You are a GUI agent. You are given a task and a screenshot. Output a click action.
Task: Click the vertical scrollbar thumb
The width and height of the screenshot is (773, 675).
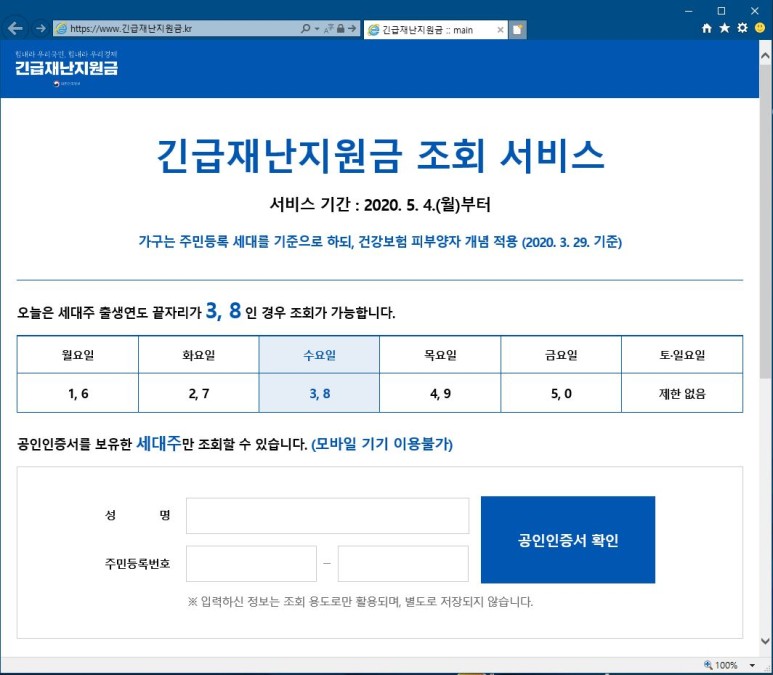pyautogui.click(x=765, y=222)
